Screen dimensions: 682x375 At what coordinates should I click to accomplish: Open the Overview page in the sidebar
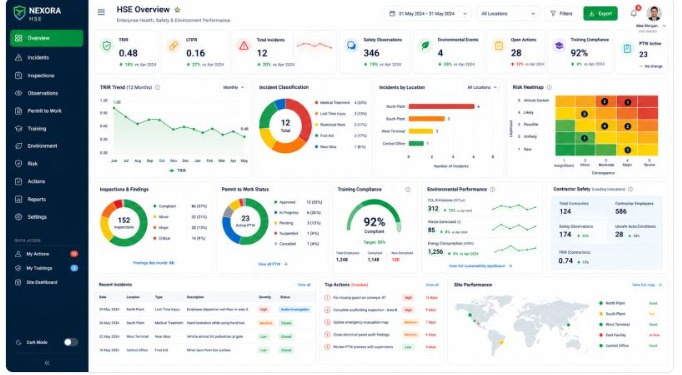47,38
